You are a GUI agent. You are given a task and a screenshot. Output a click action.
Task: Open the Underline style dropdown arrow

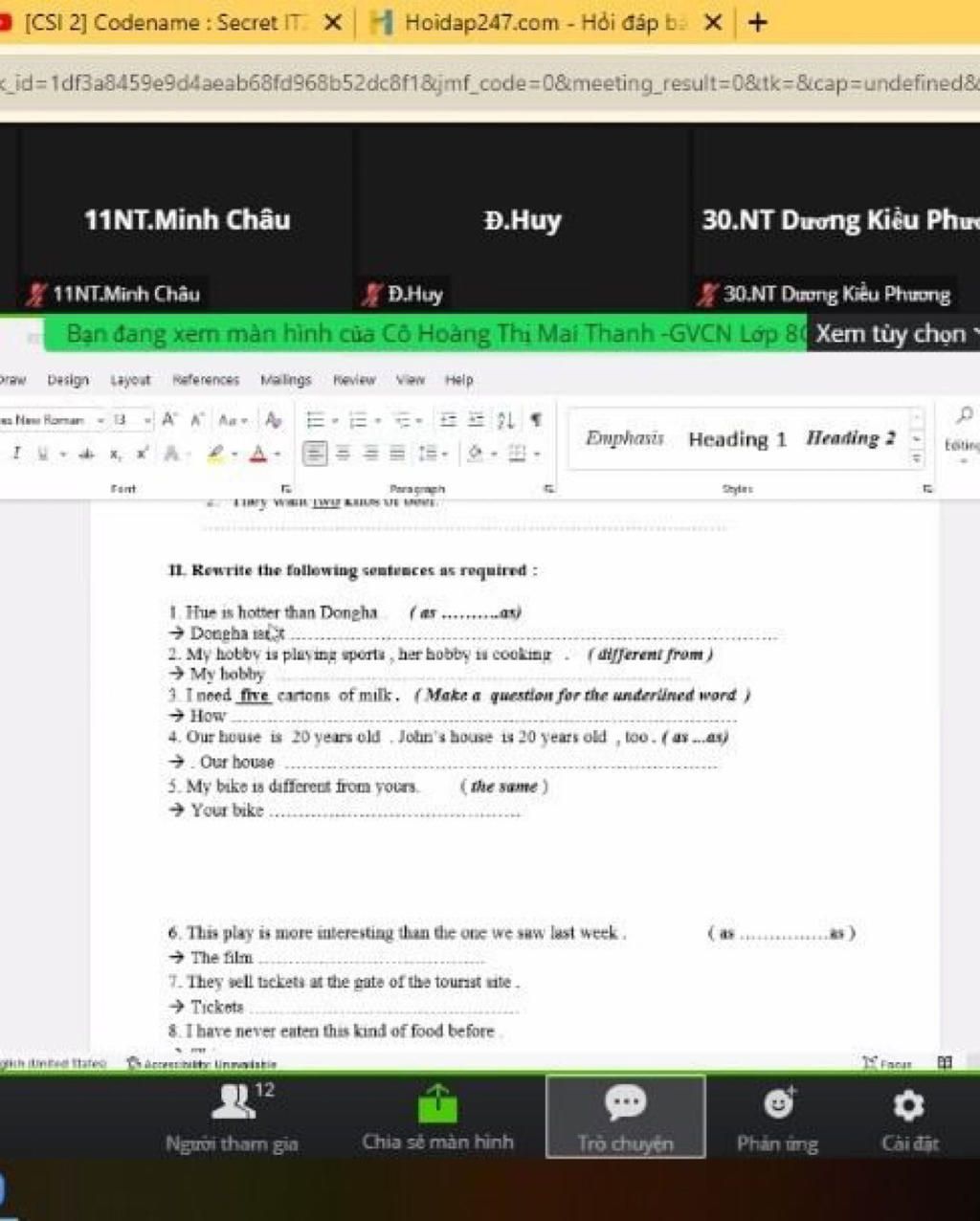pos(62,455)
